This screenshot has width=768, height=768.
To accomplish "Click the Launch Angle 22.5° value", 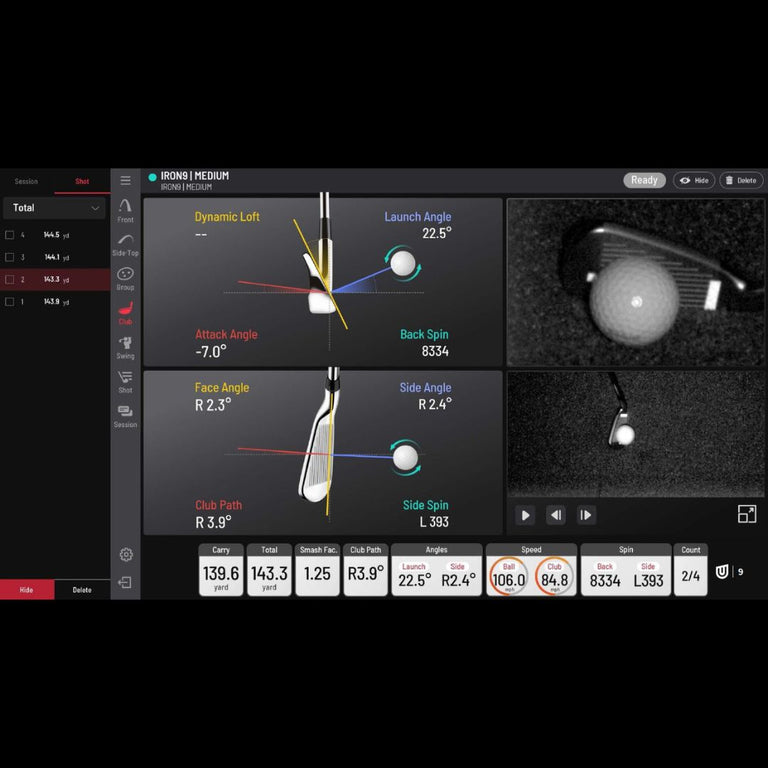I will click(437, 233).
